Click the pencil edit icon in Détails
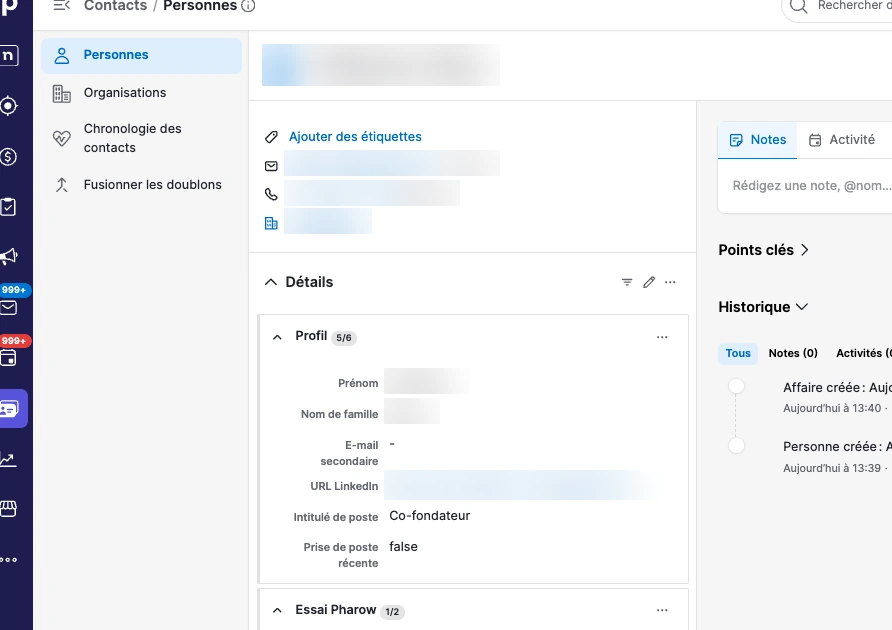 point(649,282)
